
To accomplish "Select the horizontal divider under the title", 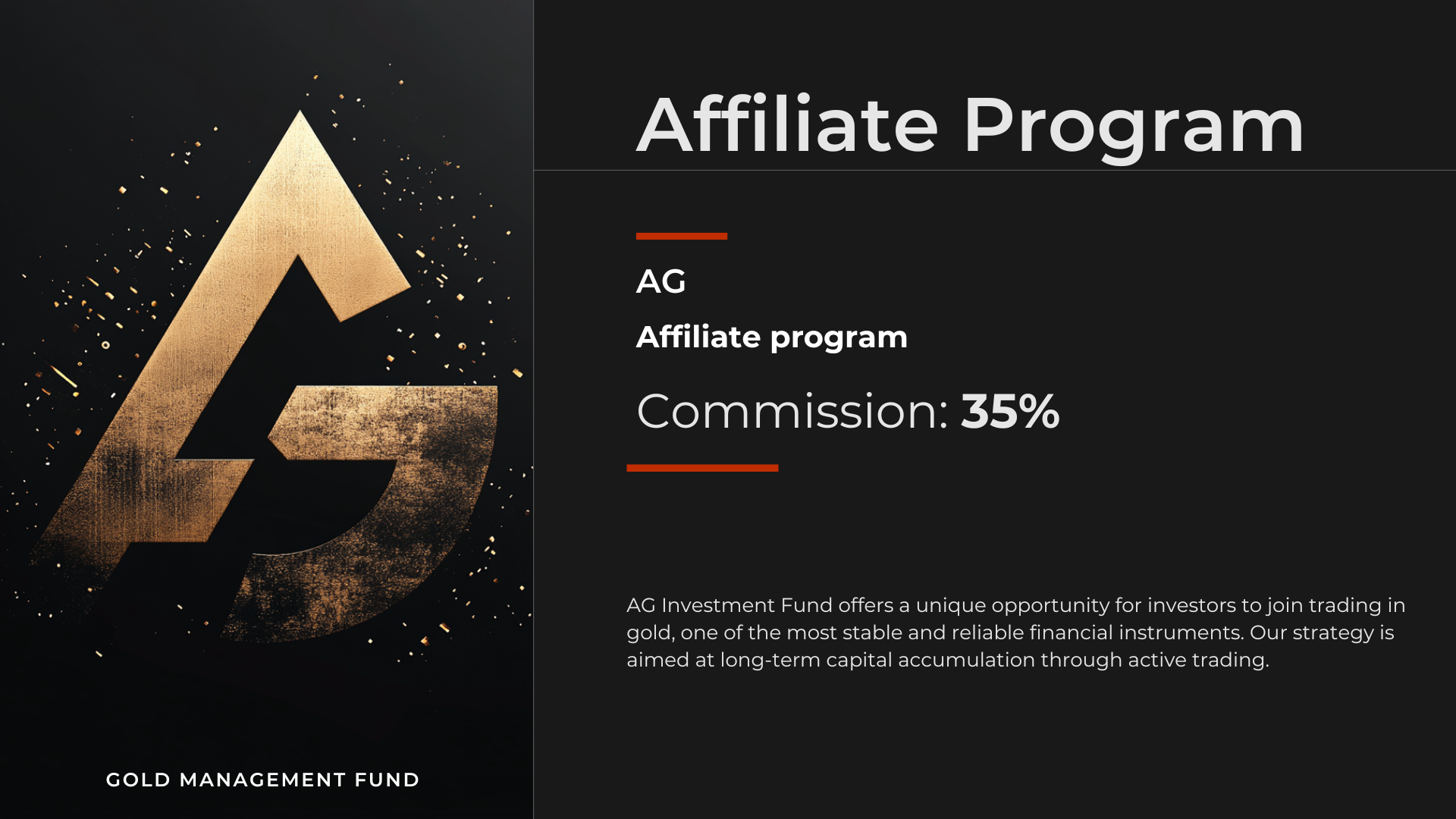I will 995,170.
